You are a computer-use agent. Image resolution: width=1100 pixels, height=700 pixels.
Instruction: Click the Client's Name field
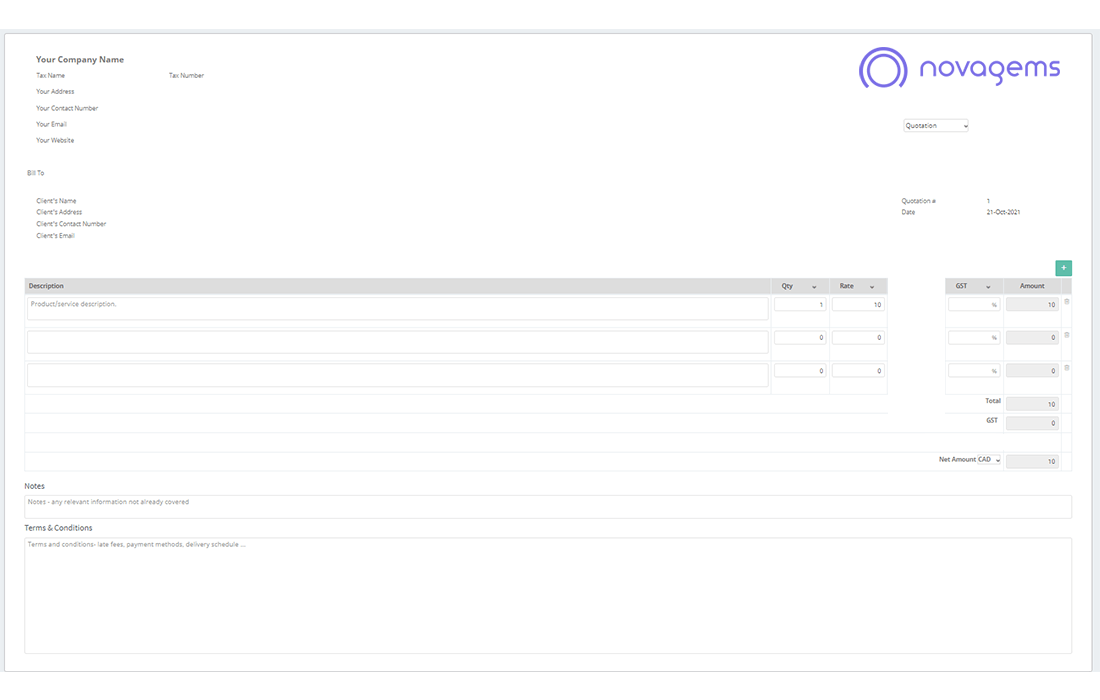[56, 201]
